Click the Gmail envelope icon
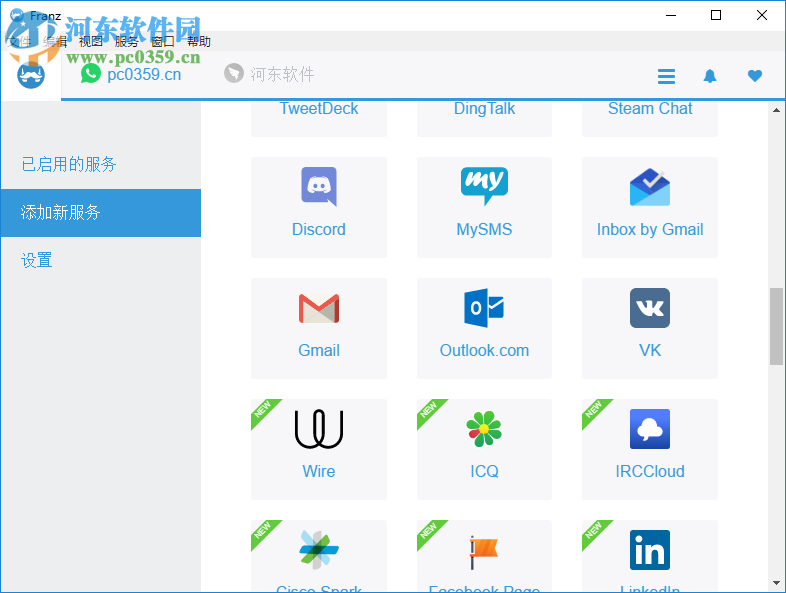 pos(319,308)
